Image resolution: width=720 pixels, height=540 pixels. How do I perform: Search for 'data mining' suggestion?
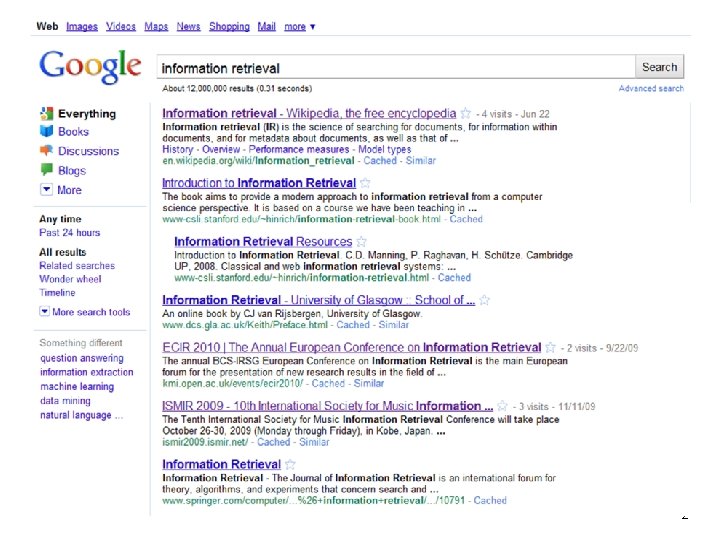coord(65,400)
